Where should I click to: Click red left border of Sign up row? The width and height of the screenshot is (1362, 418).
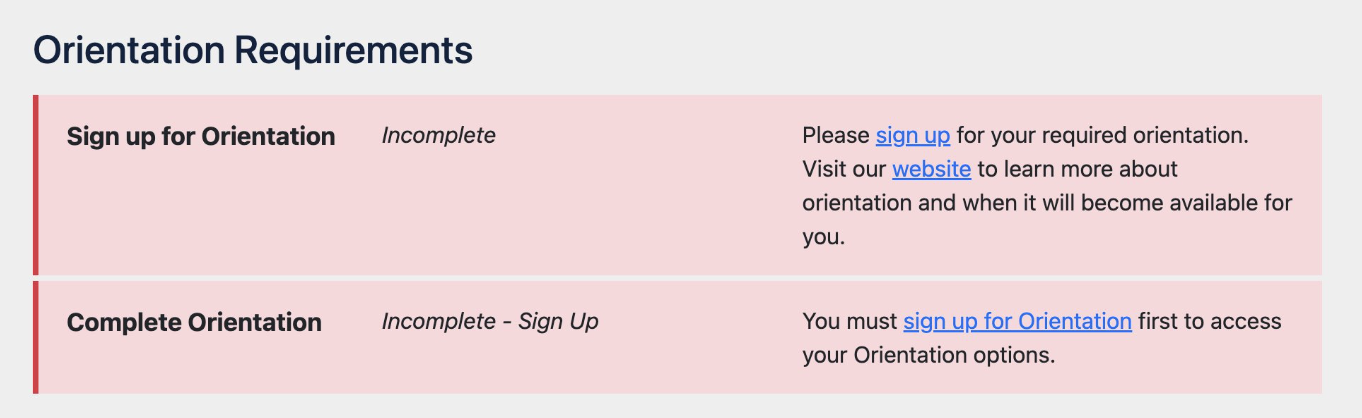[36, 185]
